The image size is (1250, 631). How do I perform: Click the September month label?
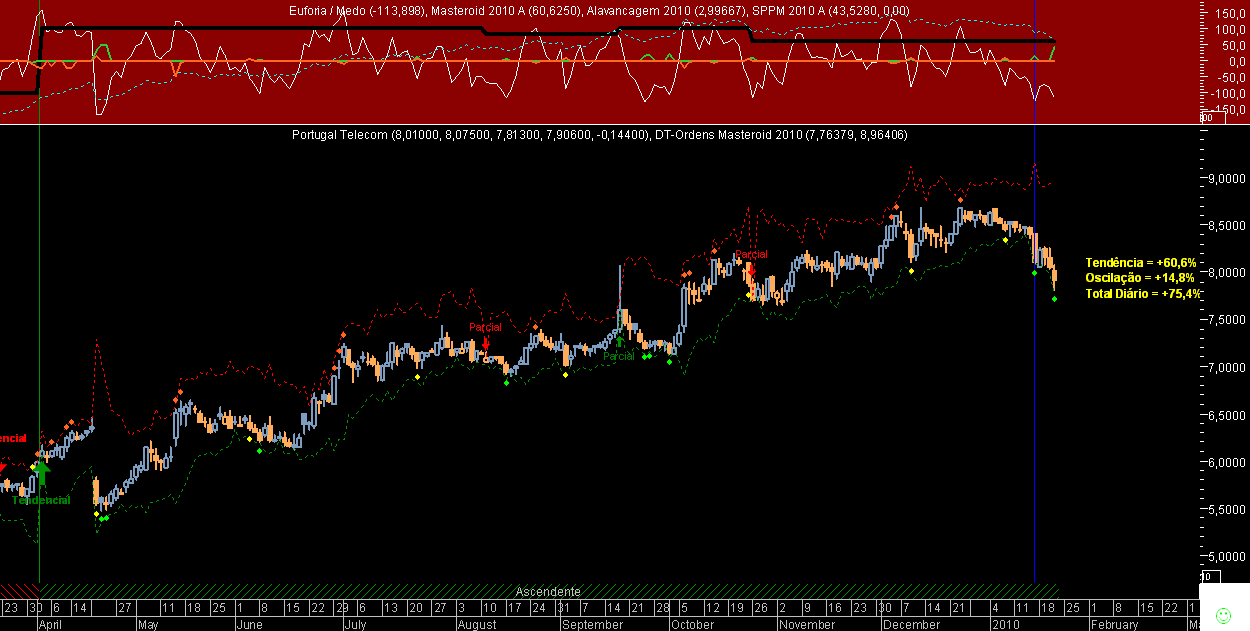pyautogui.click(x=592, y=624)
